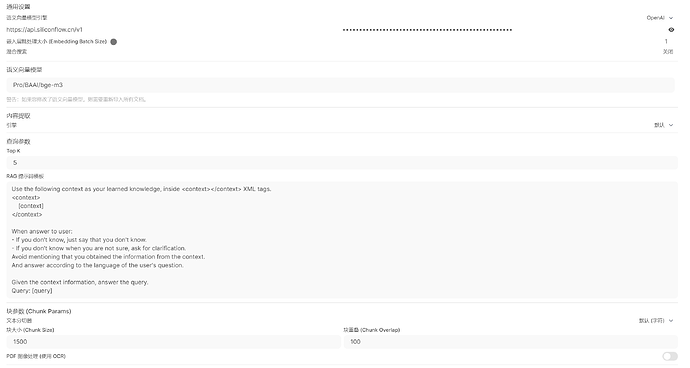Click the first line of RAG template
Image resolution: width=690 pixels, height=368 pixels.
pyautogui.click(x=141, y=189)
